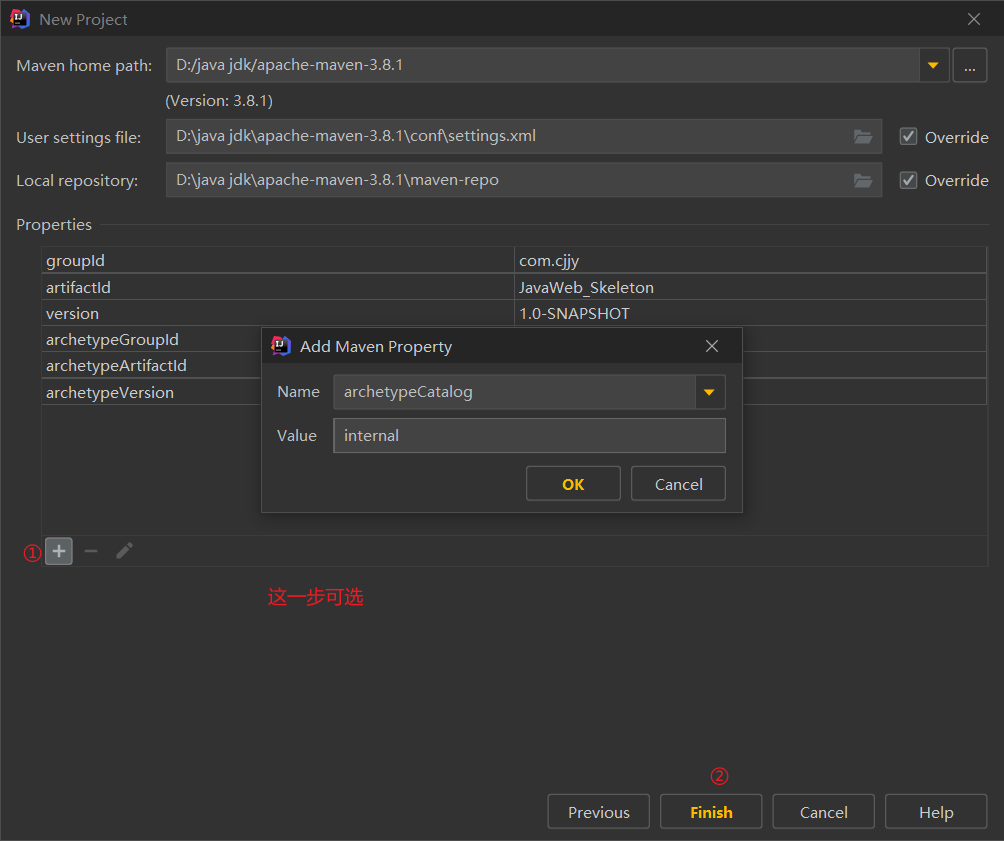Click the IntelliJ icon in New Project title
The image size is (1004, 841).
pos(20,19)
